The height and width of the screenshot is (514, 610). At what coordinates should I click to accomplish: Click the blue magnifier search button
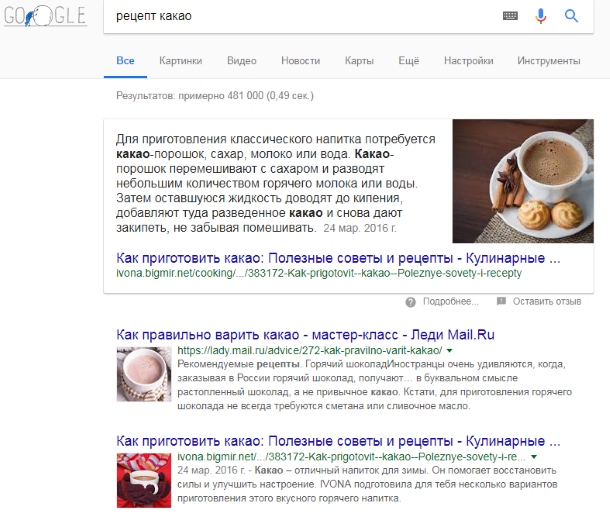(571, 16)
